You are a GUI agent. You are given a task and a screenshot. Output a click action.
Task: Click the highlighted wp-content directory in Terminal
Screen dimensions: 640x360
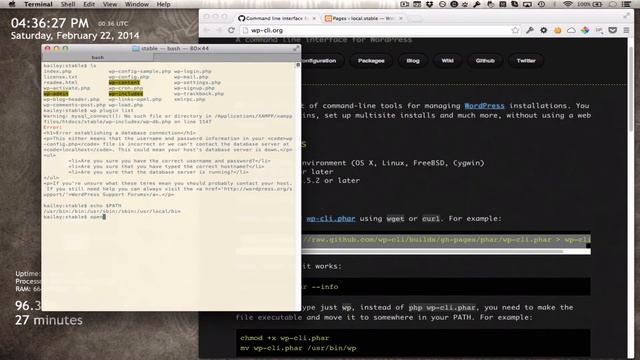(x=124, y=82)
